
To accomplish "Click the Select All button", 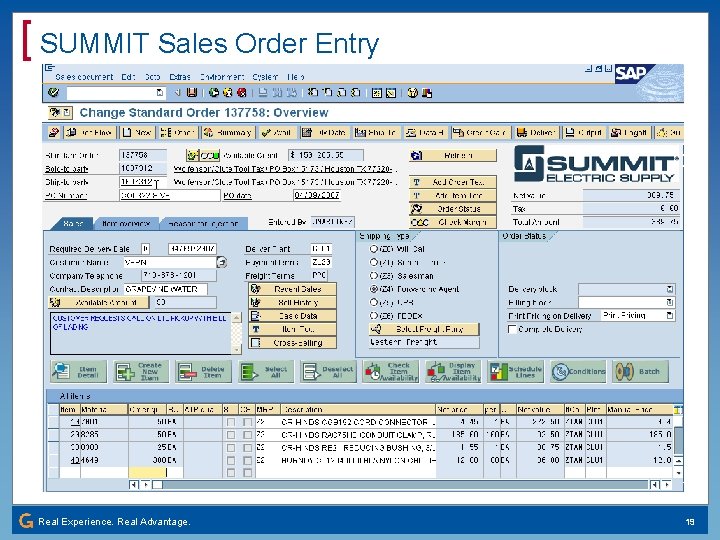I will 266,371.
